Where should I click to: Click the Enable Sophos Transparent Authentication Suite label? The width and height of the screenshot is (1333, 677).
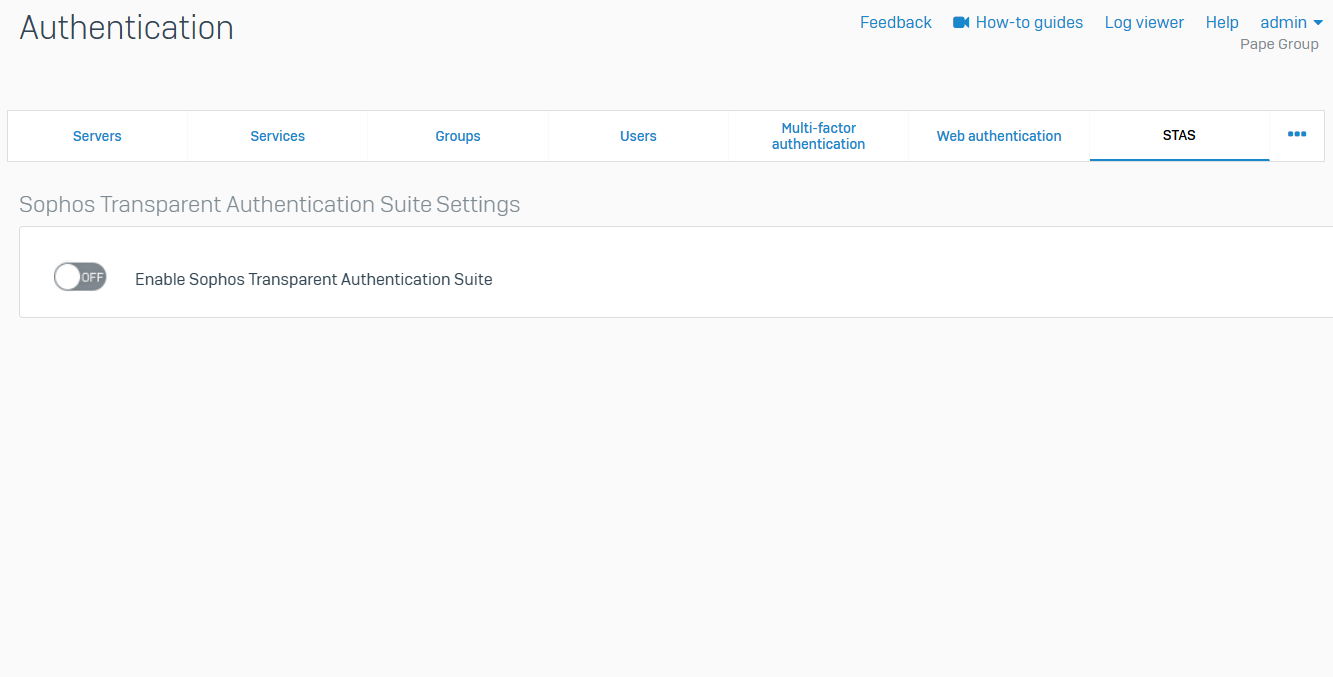313,279
